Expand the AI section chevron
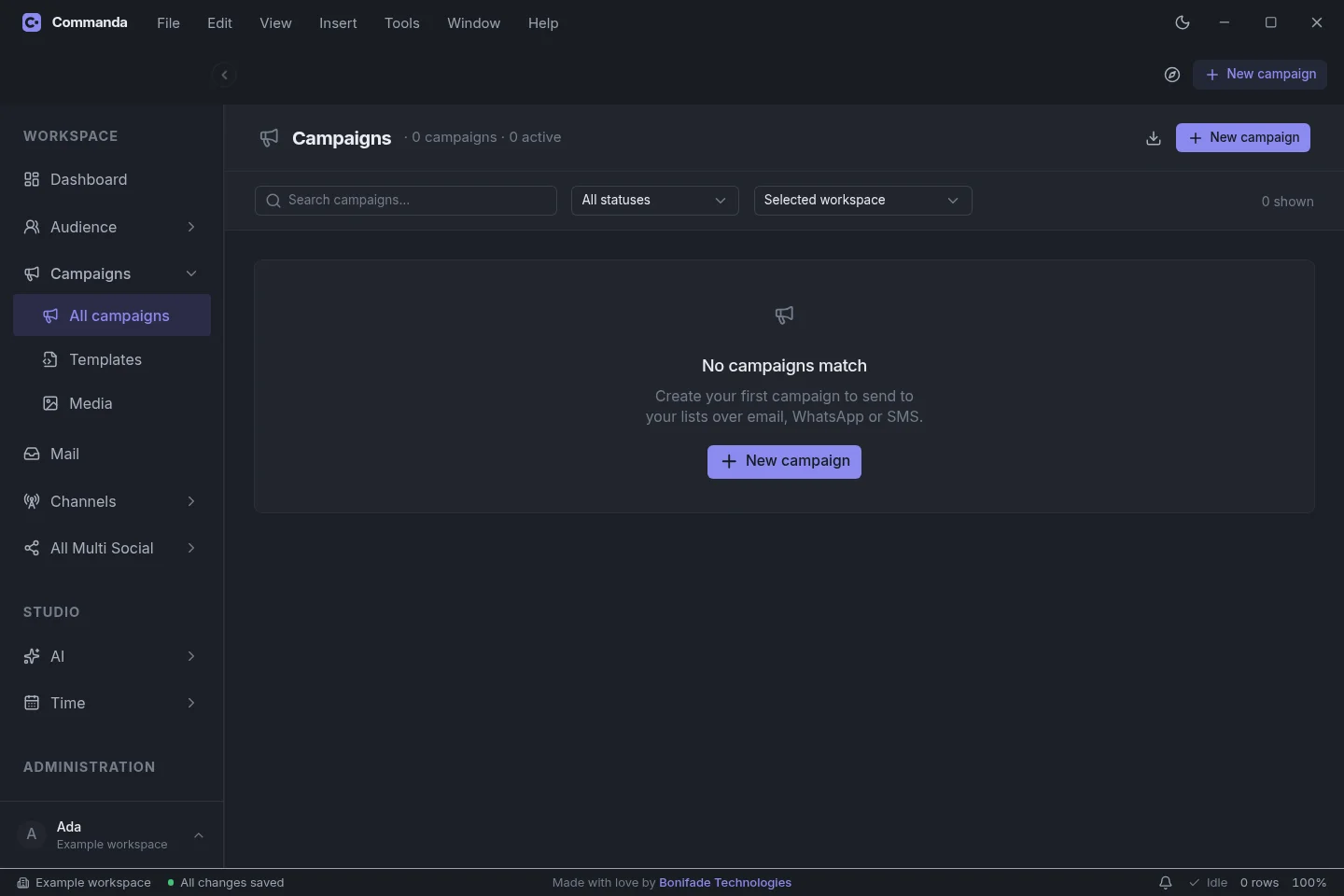 (x=191, y=656)
